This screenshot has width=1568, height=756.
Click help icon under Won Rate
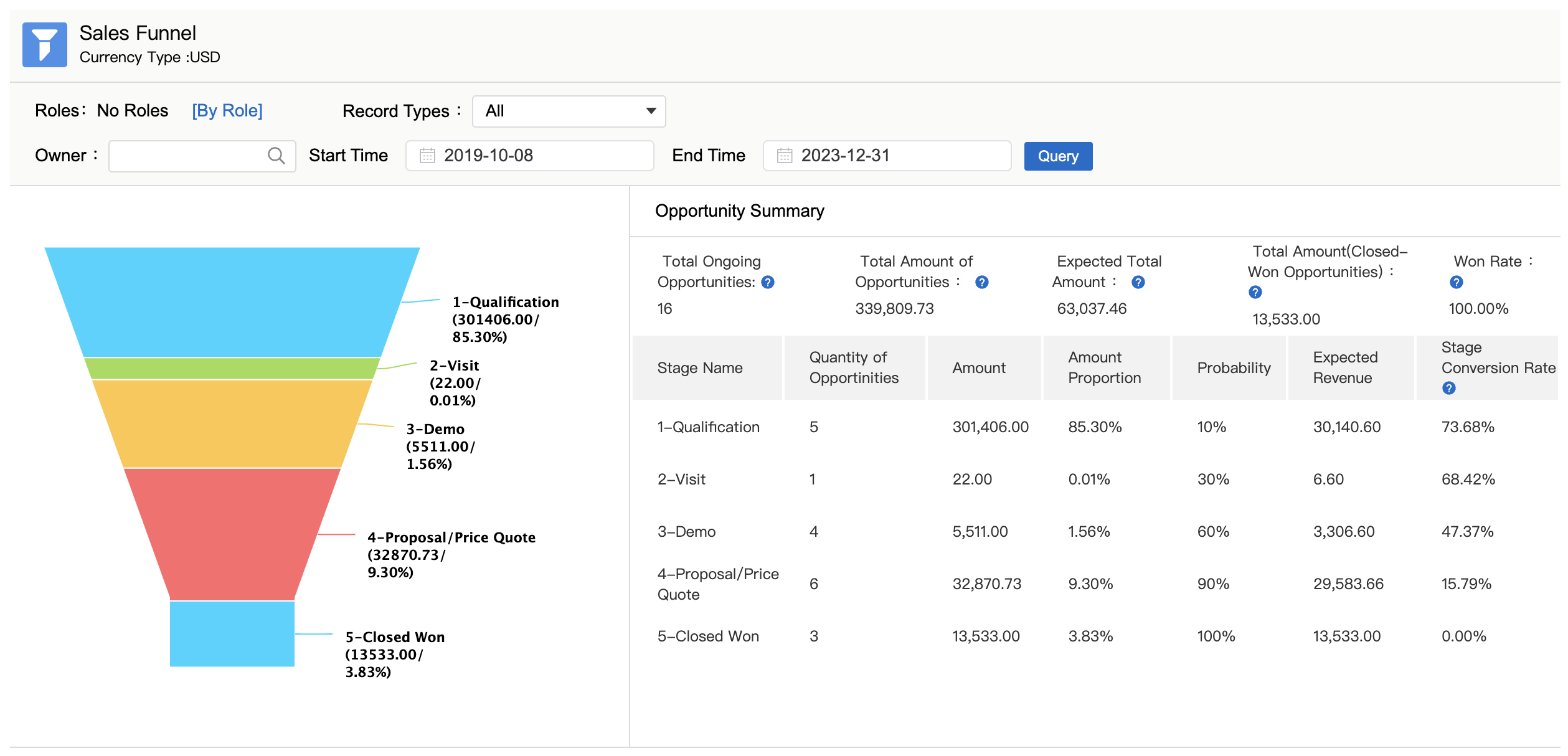1456,283
